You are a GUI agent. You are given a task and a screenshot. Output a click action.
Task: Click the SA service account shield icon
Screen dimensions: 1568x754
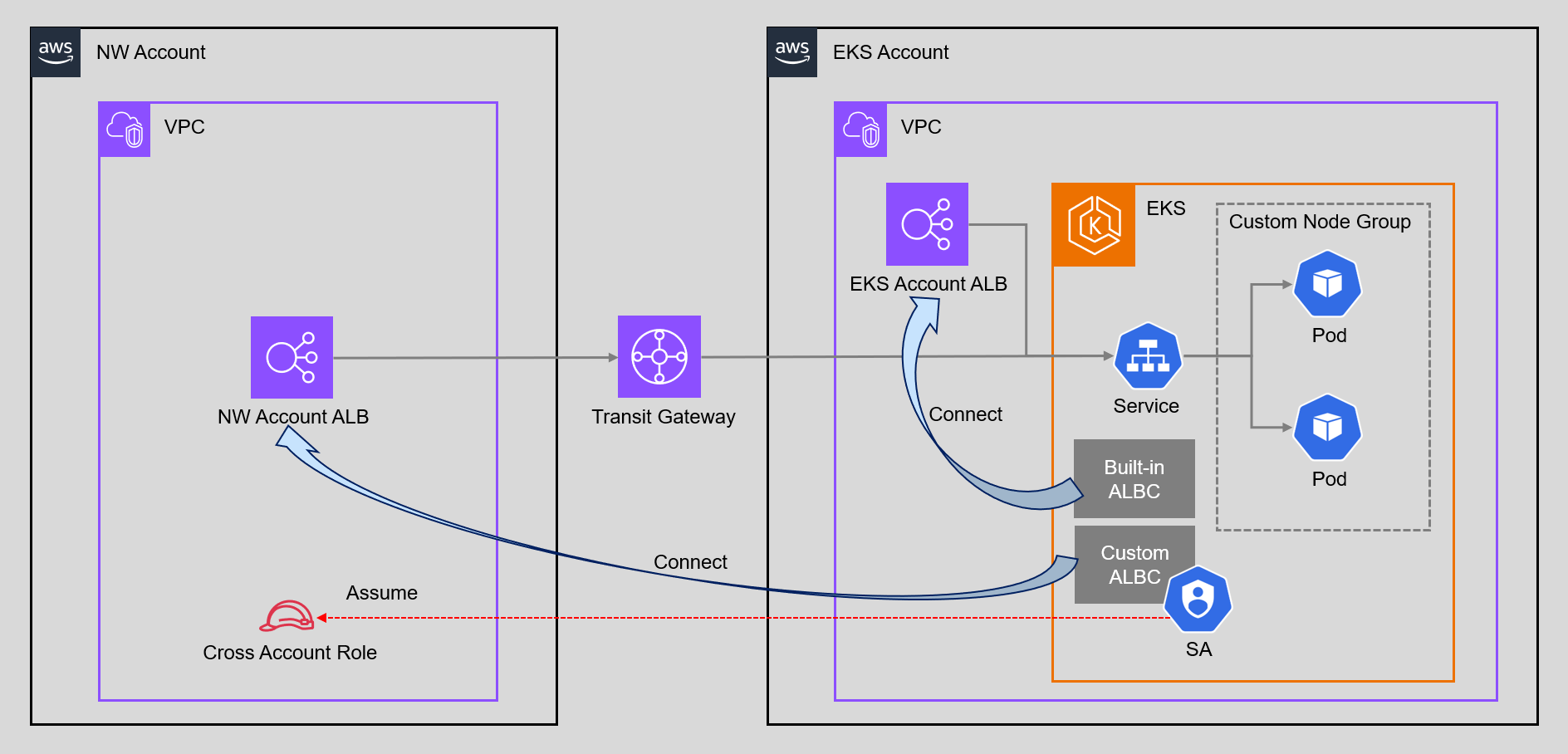click(1198, 600)
